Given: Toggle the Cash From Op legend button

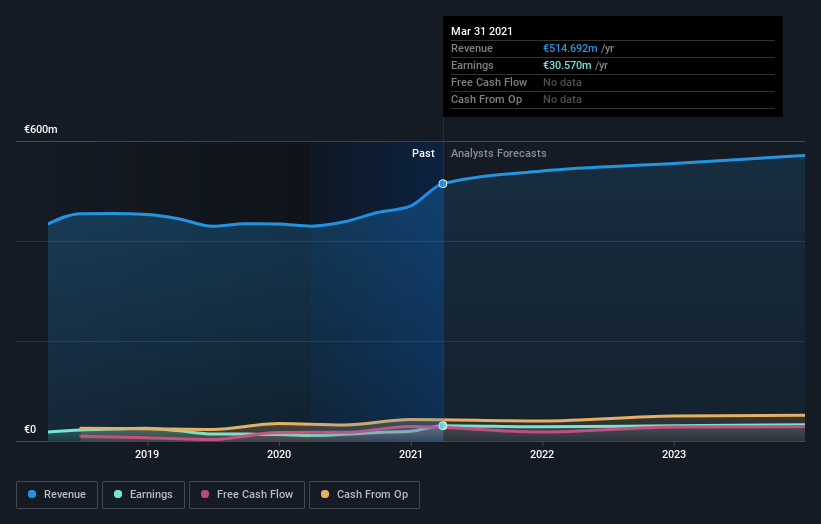Looking at the screenshot, I should [x=364, y=495].
